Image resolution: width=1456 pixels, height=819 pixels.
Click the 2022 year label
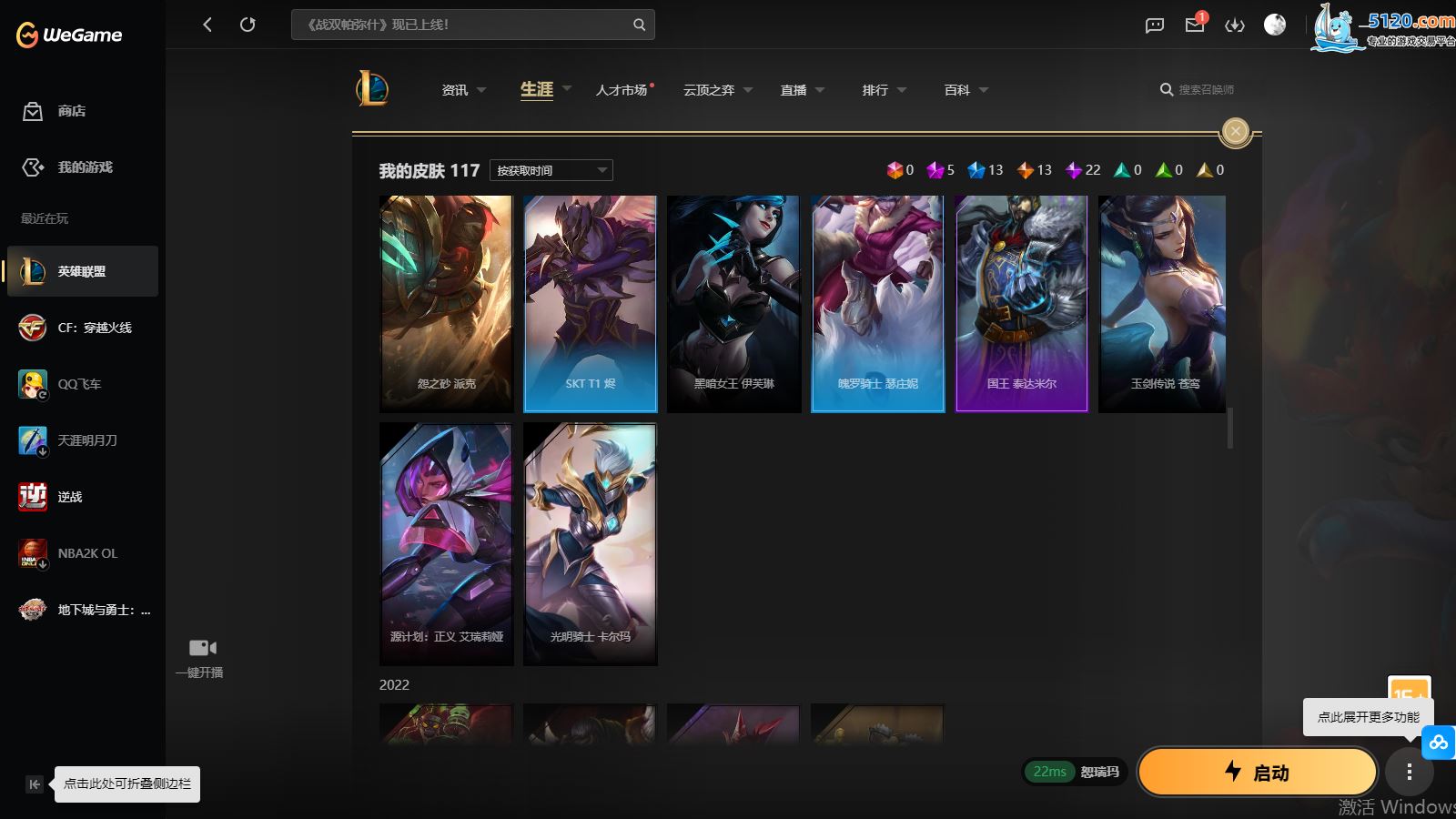tap(394, 685)
